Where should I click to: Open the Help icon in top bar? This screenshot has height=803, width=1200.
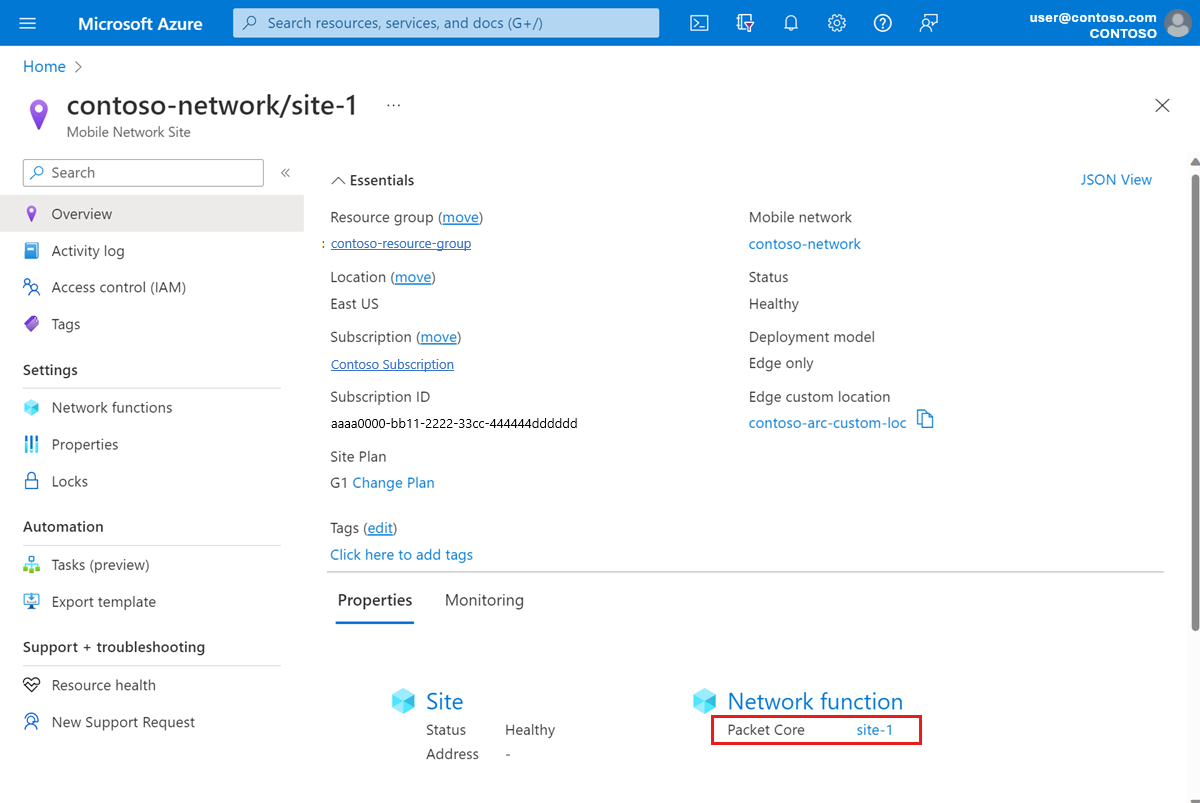pyautogui.click(x=882, y=22)
